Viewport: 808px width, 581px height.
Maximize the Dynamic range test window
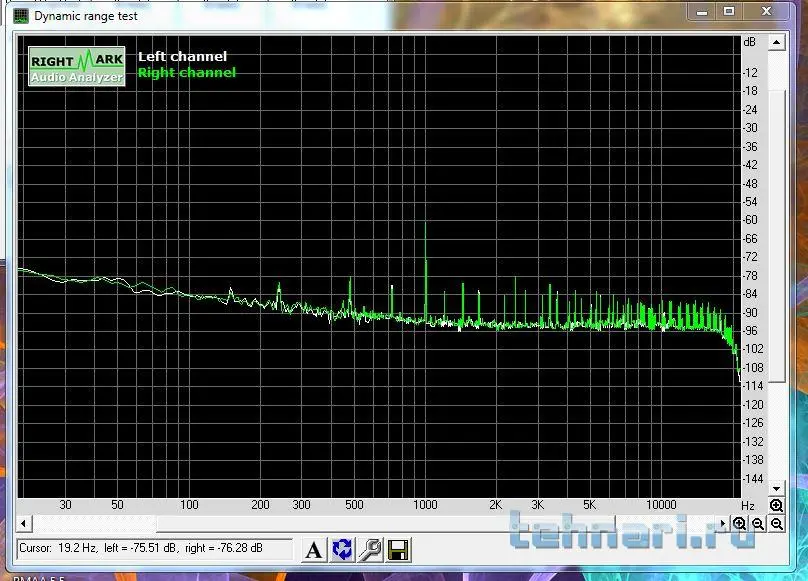(x=730, y=12)
